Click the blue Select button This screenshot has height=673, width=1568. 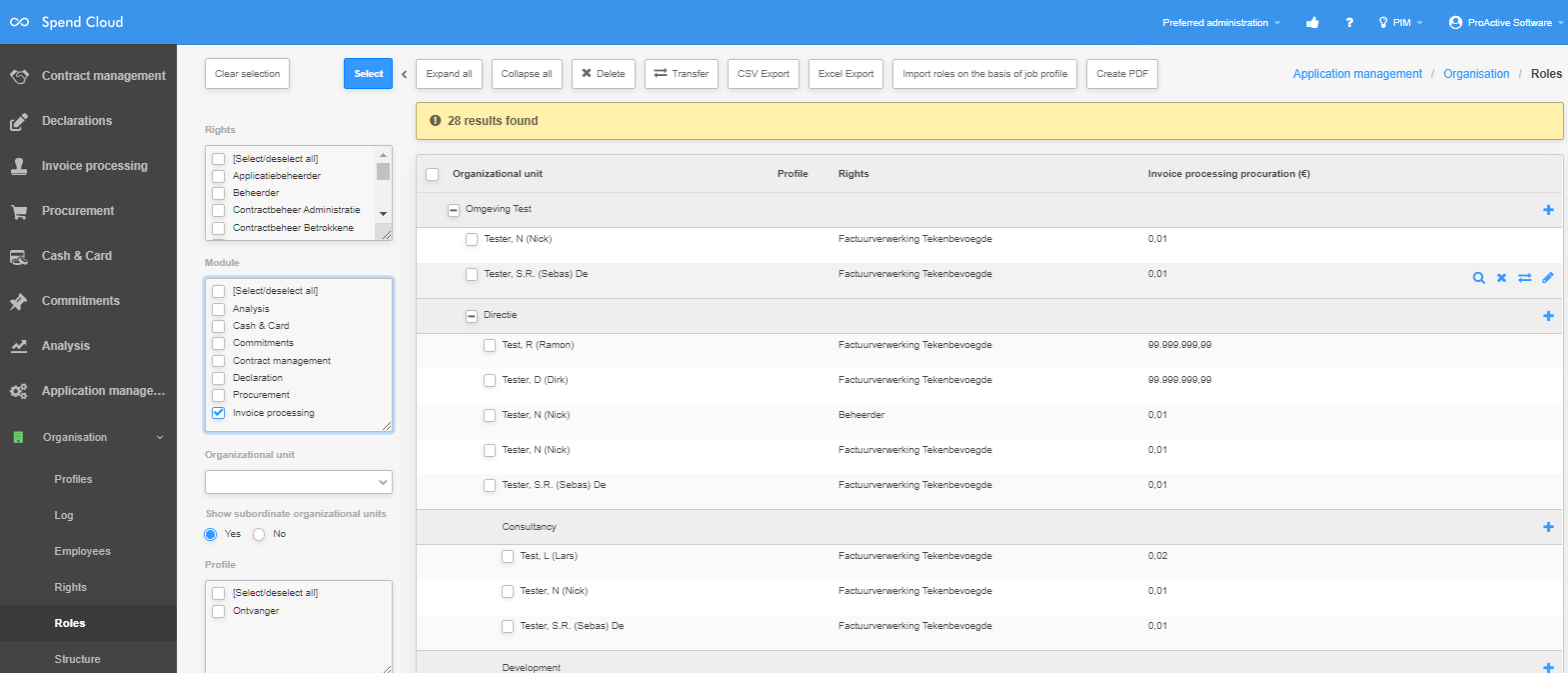[x=369, y=74]
